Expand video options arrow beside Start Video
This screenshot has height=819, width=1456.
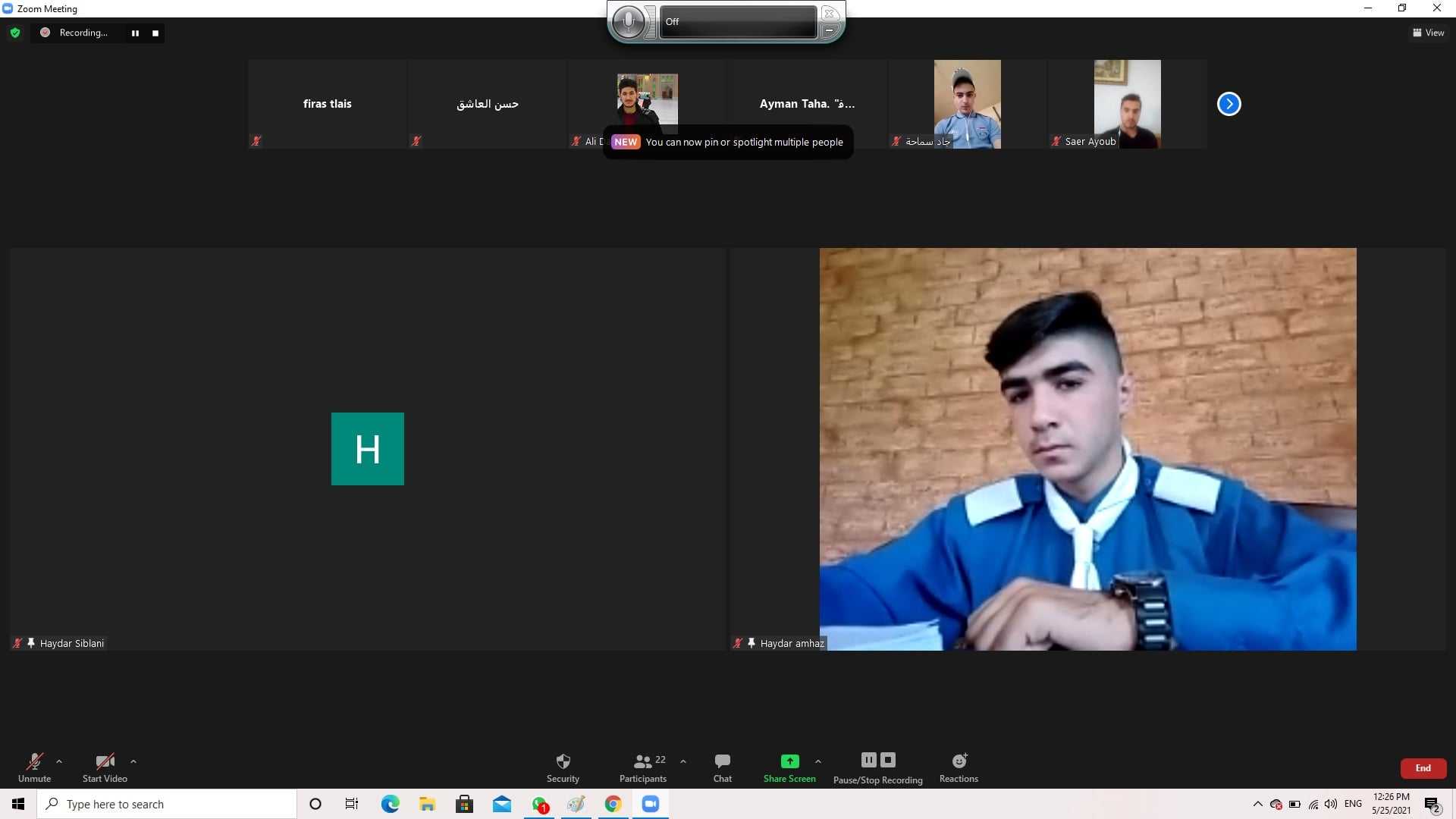pos(133,761)
